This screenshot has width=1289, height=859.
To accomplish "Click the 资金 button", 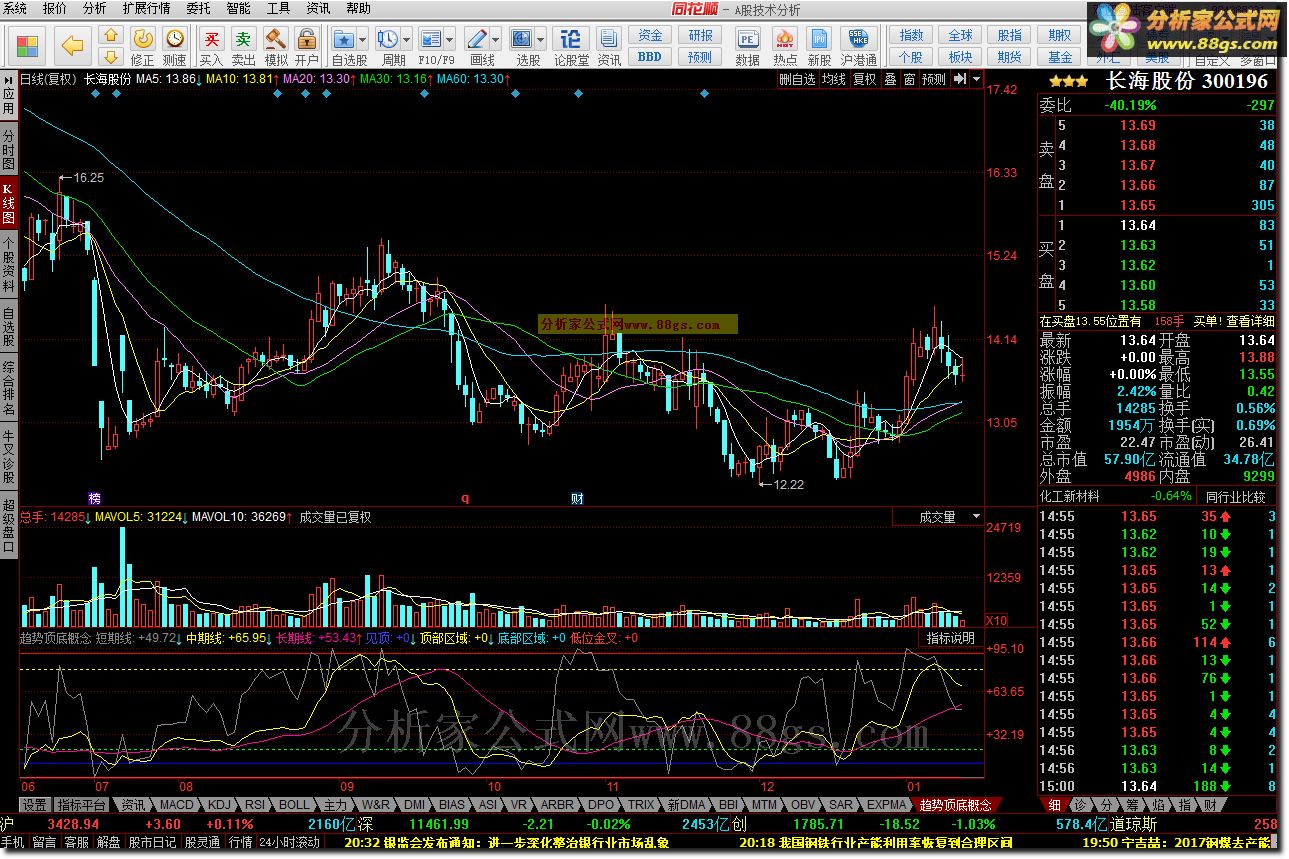I will point(650,36).
